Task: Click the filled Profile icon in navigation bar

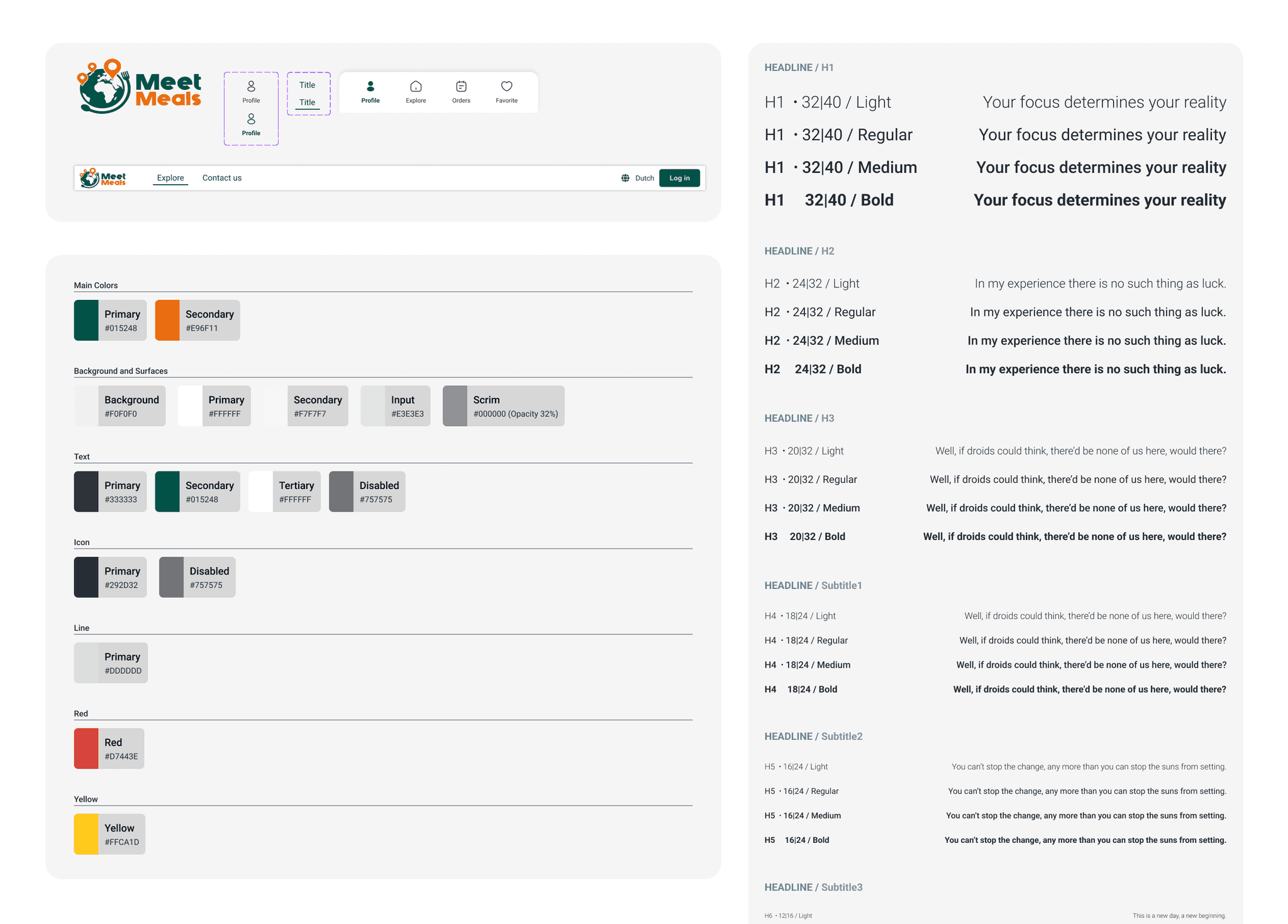Action: tap(370, 87)
